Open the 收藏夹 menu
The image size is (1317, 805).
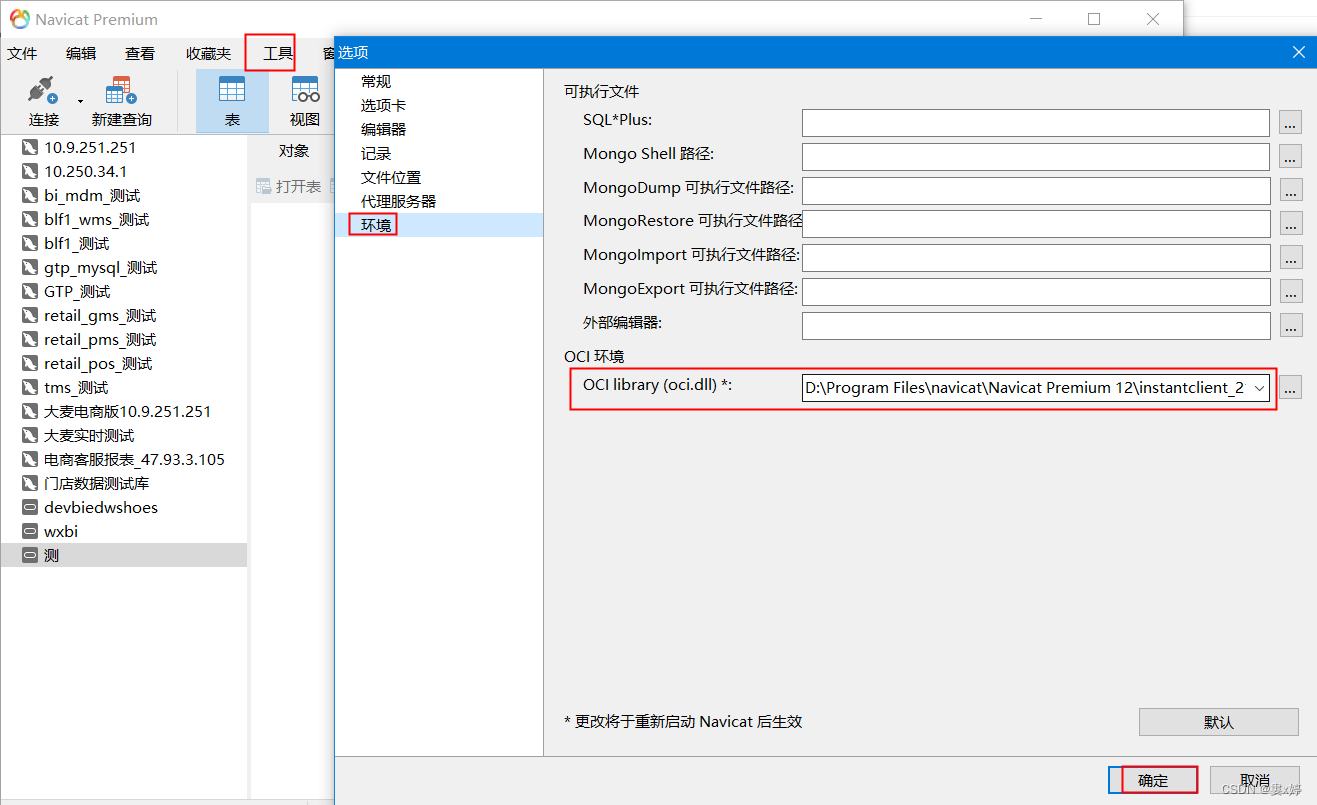point(208,53)
